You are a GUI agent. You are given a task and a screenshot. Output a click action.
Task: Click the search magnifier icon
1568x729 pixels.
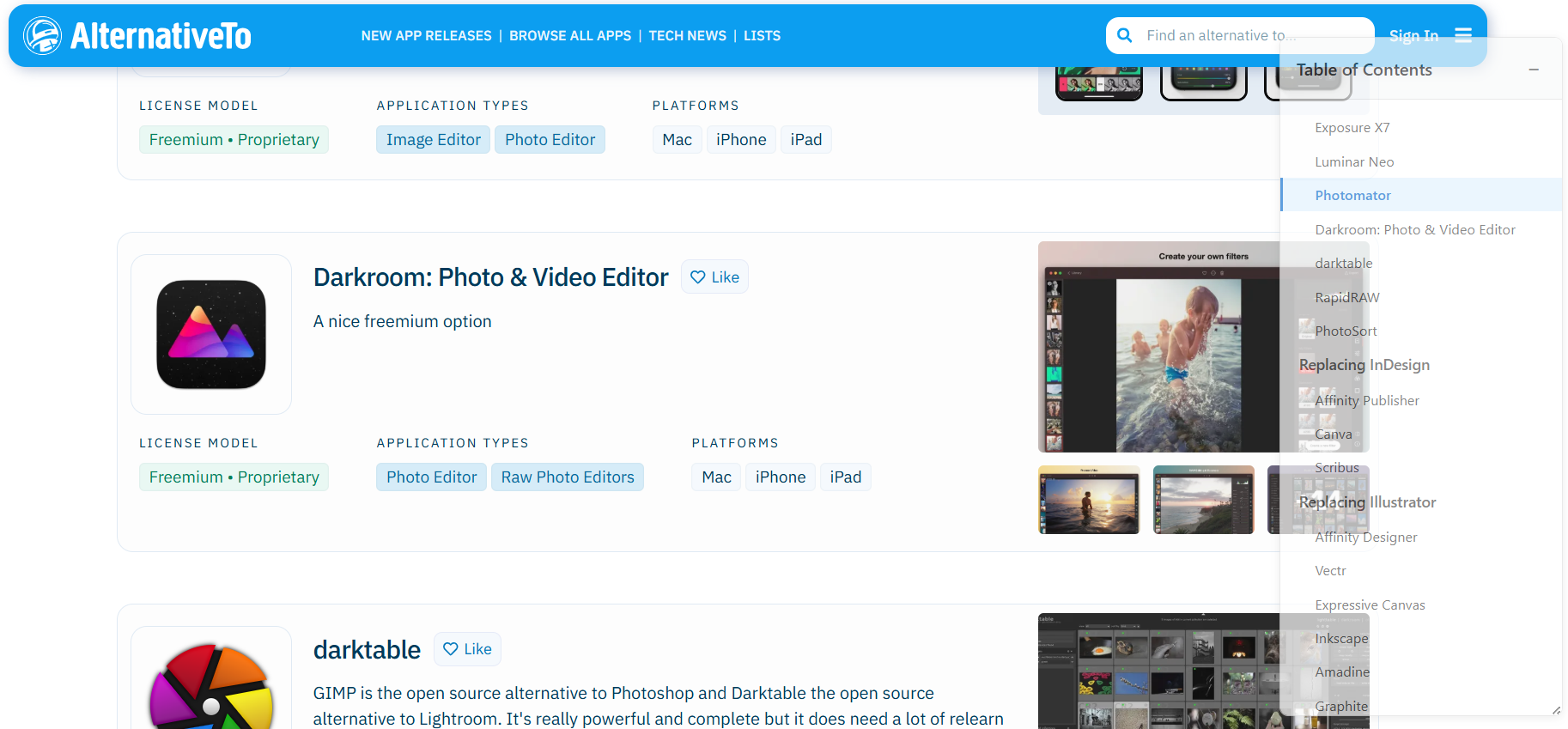pyautogui.click(x=1124, y=35)
